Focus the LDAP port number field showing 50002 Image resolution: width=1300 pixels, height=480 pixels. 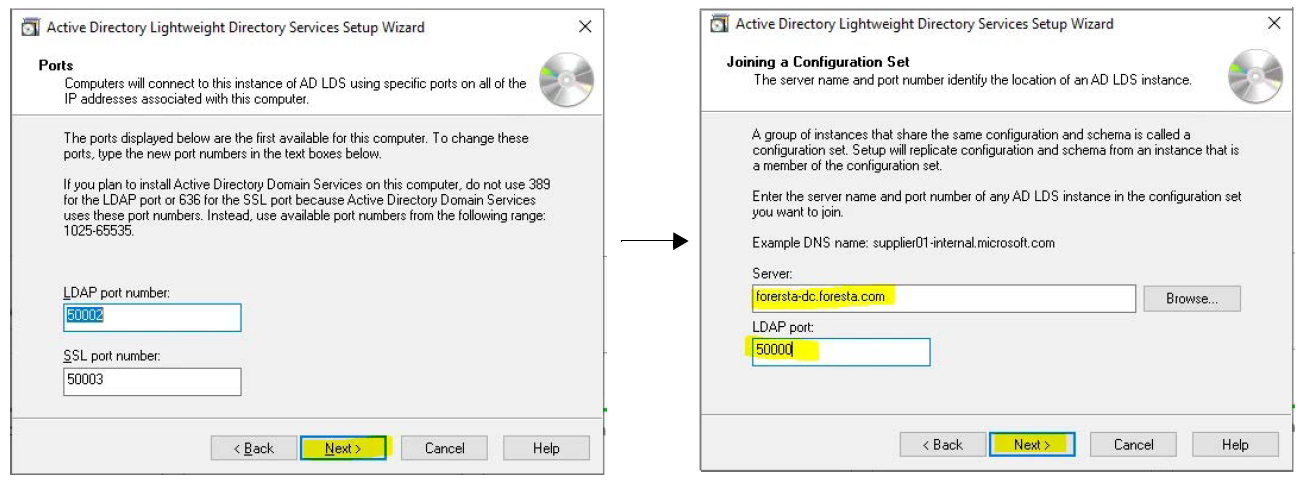152,318
